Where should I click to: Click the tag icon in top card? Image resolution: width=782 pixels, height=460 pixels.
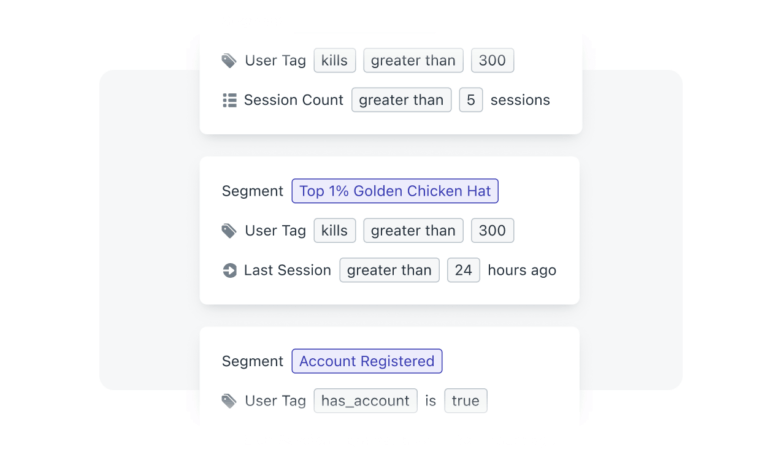pos(229,61)
